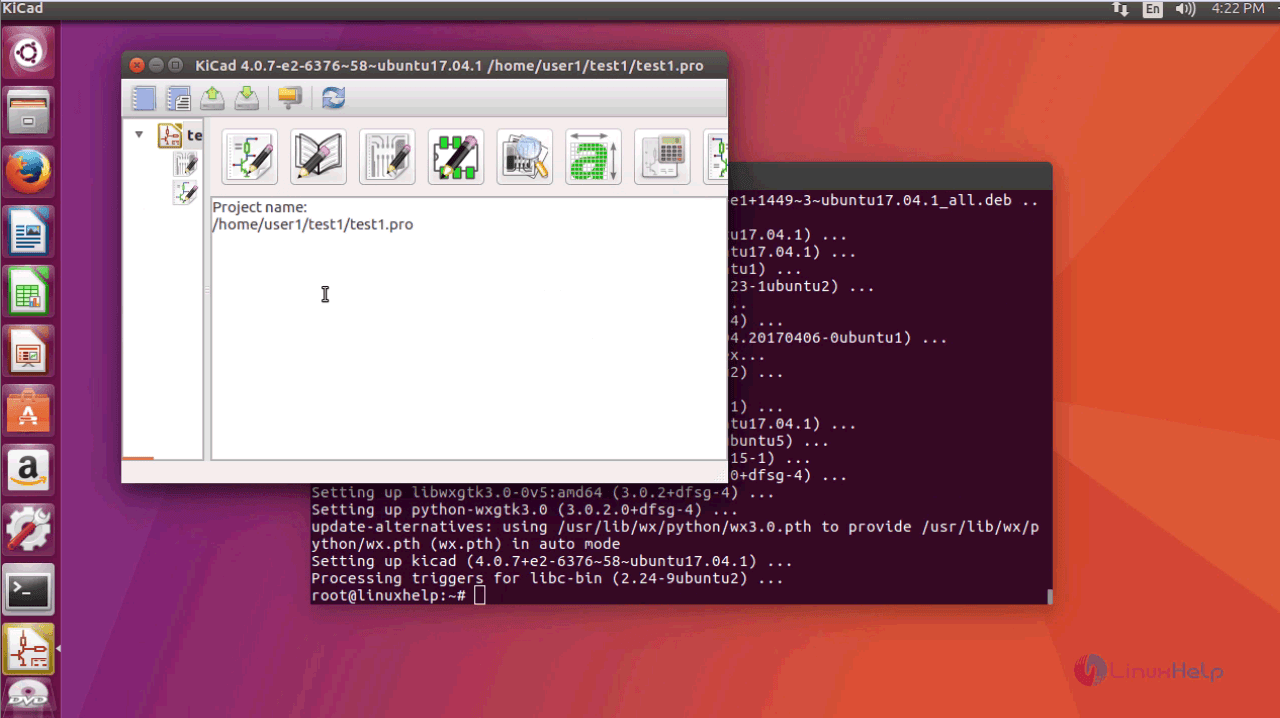Click the Open project icon with green up arrow
The image size is (1280, 718).
pos(213,97)
